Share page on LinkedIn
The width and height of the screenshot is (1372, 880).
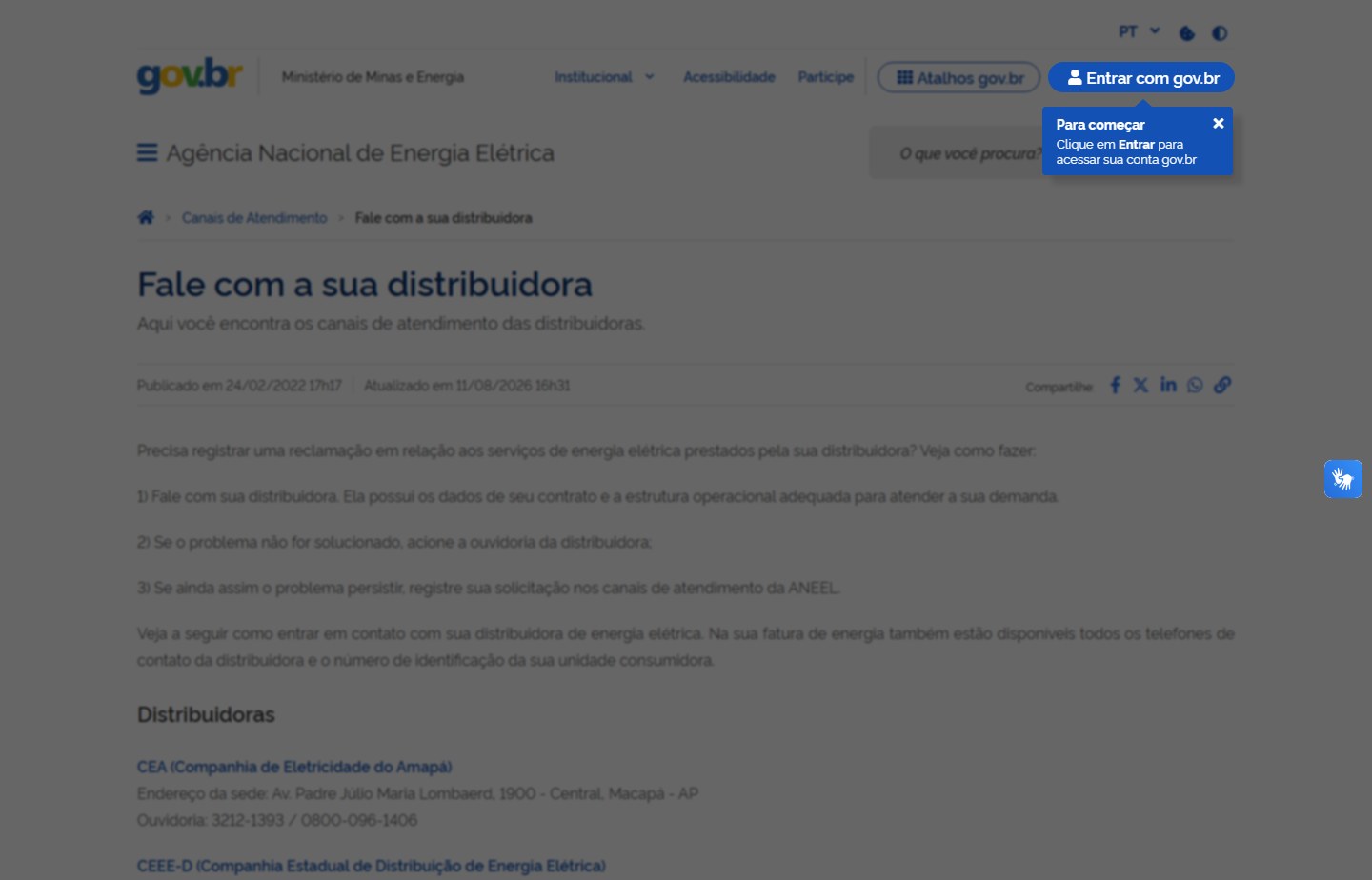pyautogui.click(x=1168, y=385)
